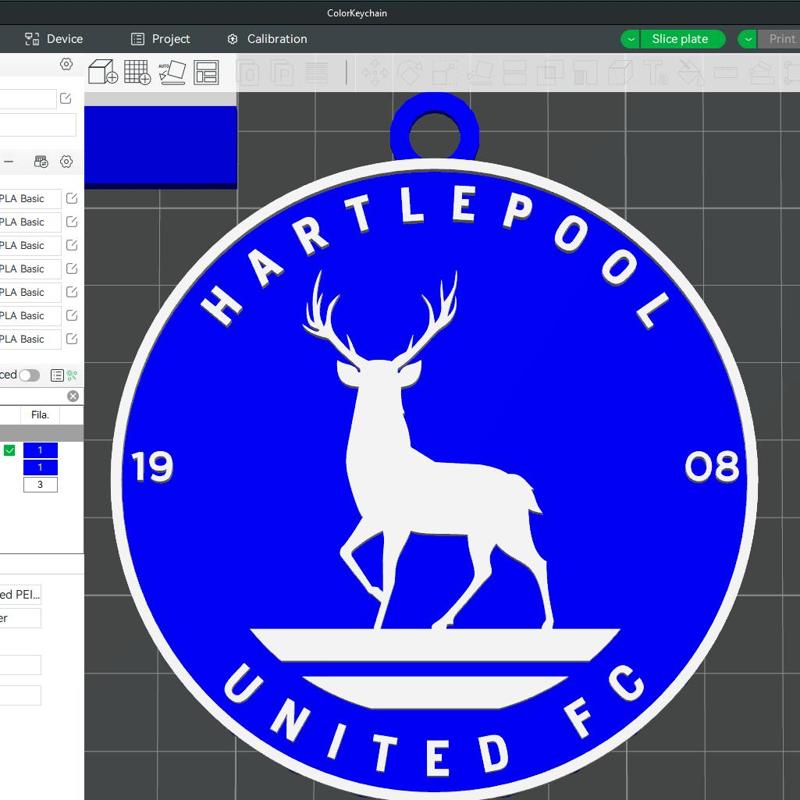Click the Slice plate button
Viewport: 800px width, 800px height.
tap(681, 38)
